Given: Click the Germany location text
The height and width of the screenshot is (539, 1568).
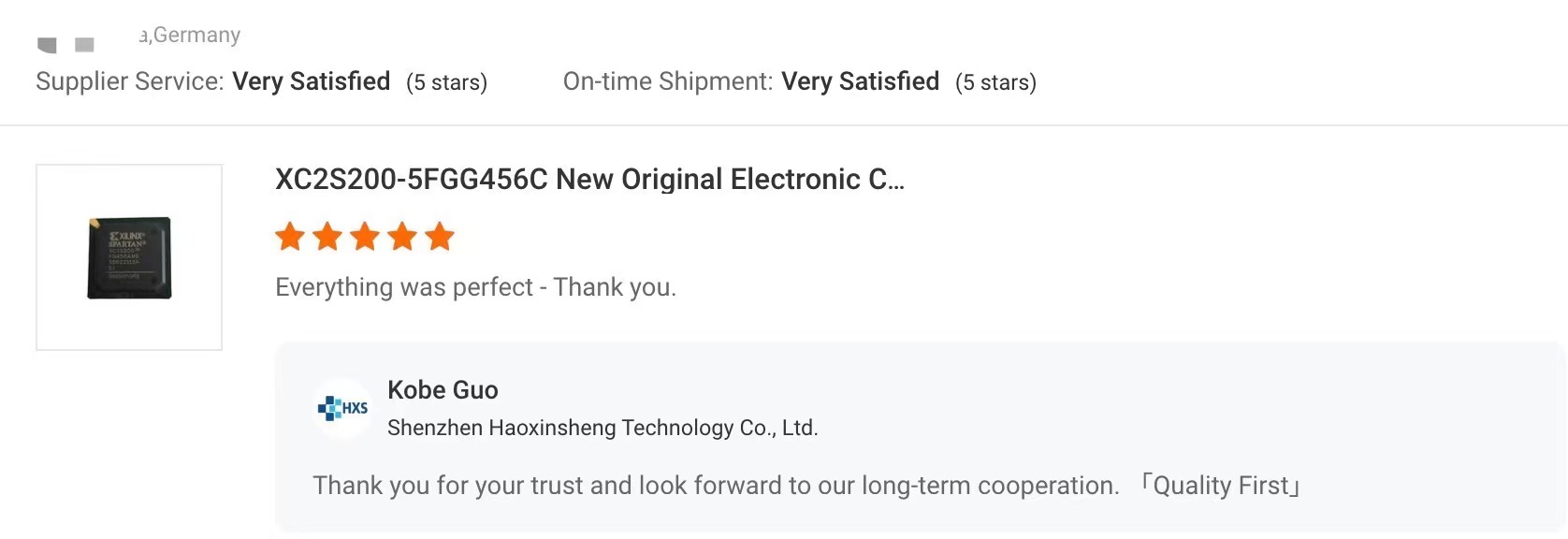Looking at the screenshot, I should (x=190, y=35).
